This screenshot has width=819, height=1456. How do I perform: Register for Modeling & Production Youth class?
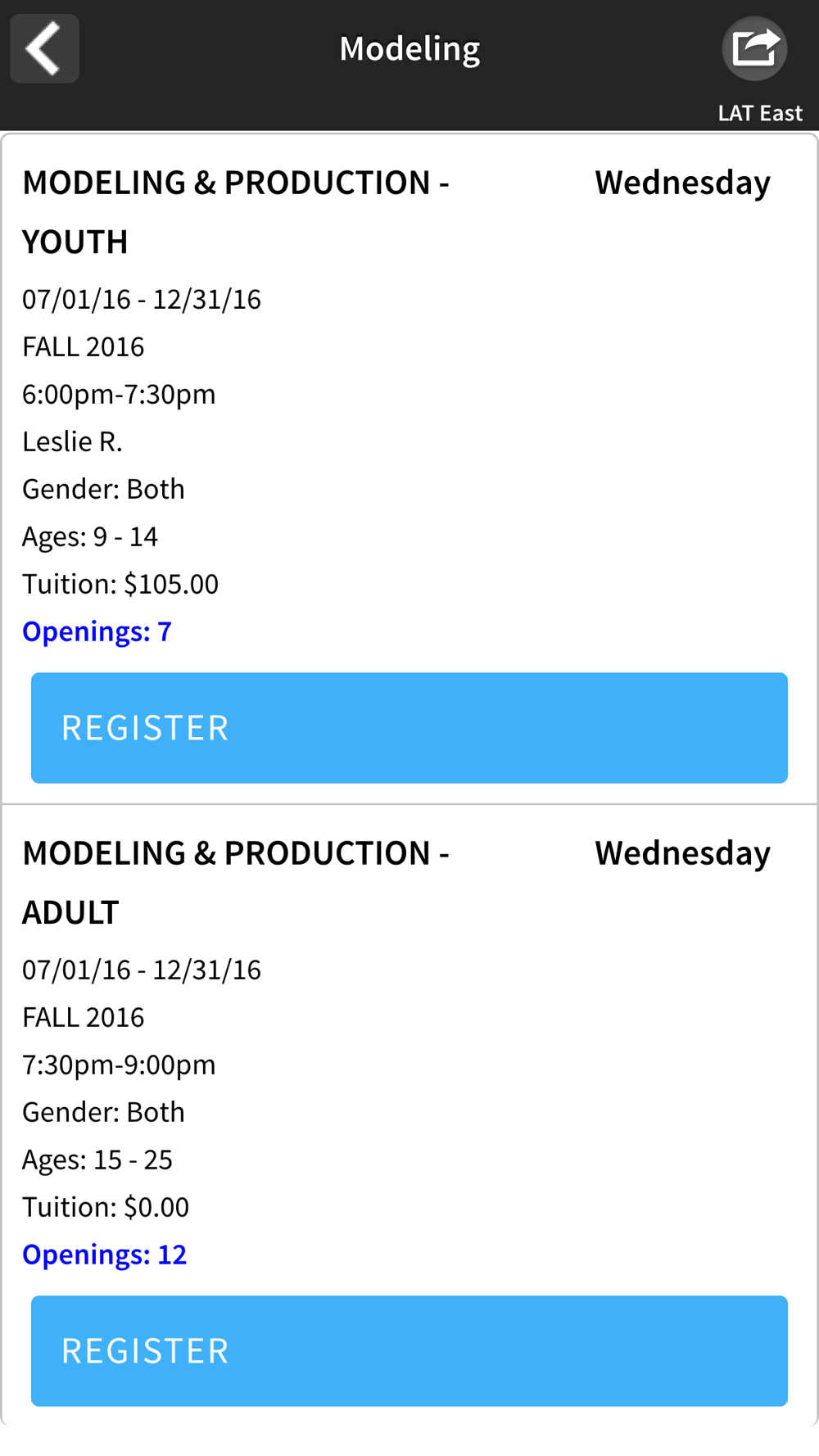click(x=409, y=727)
